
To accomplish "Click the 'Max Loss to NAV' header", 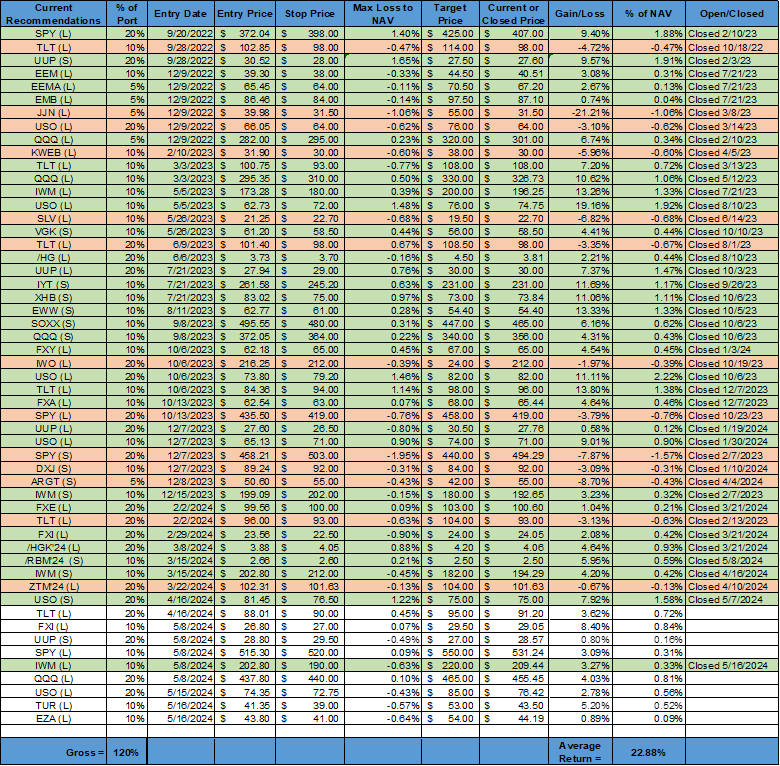I will pos(383,14).
